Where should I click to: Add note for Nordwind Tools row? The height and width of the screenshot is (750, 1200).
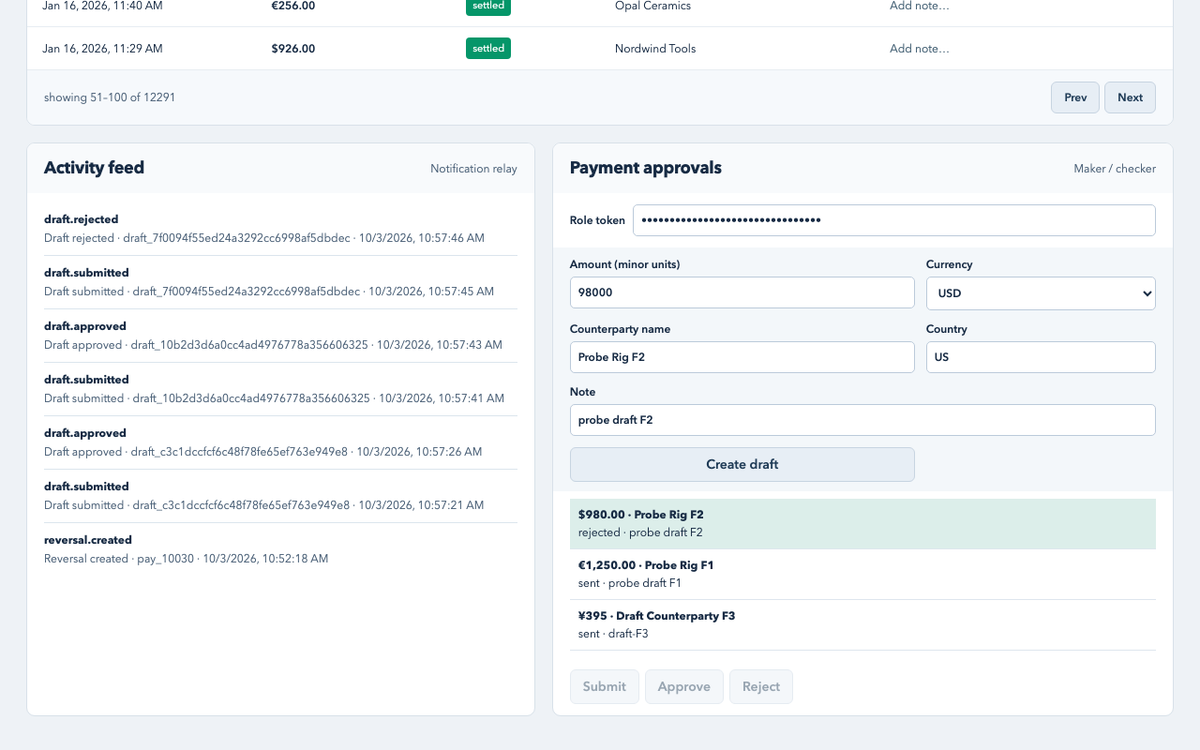point(919,48)
